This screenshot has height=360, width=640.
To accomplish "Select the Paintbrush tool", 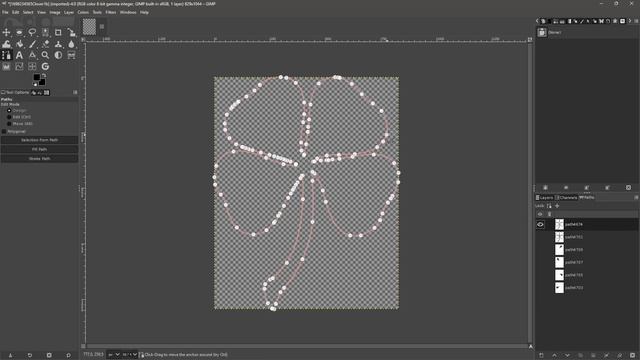I will [32, 44].
